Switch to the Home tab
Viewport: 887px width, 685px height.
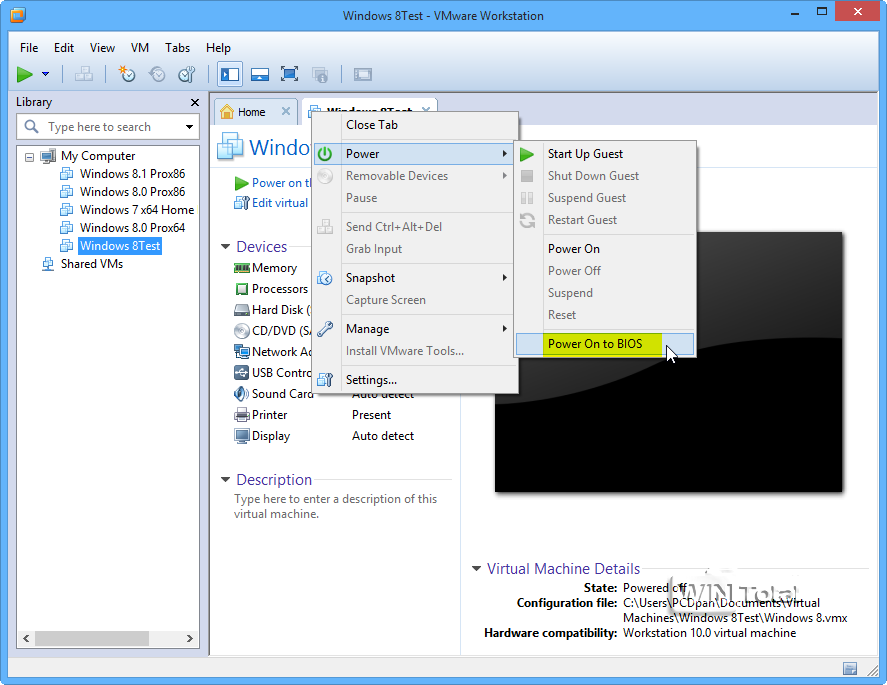(x=250, y=112)
